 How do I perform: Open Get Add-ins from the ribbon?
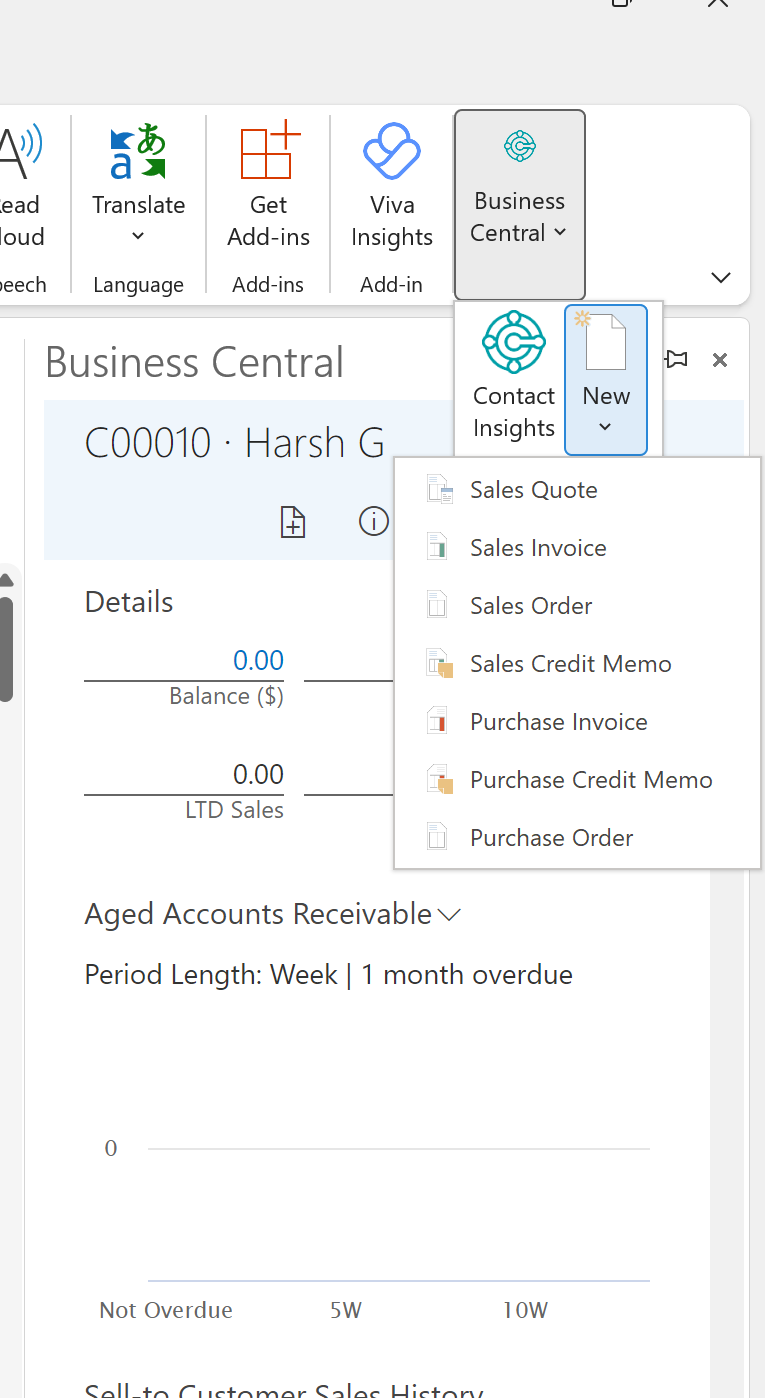(268, 152)
